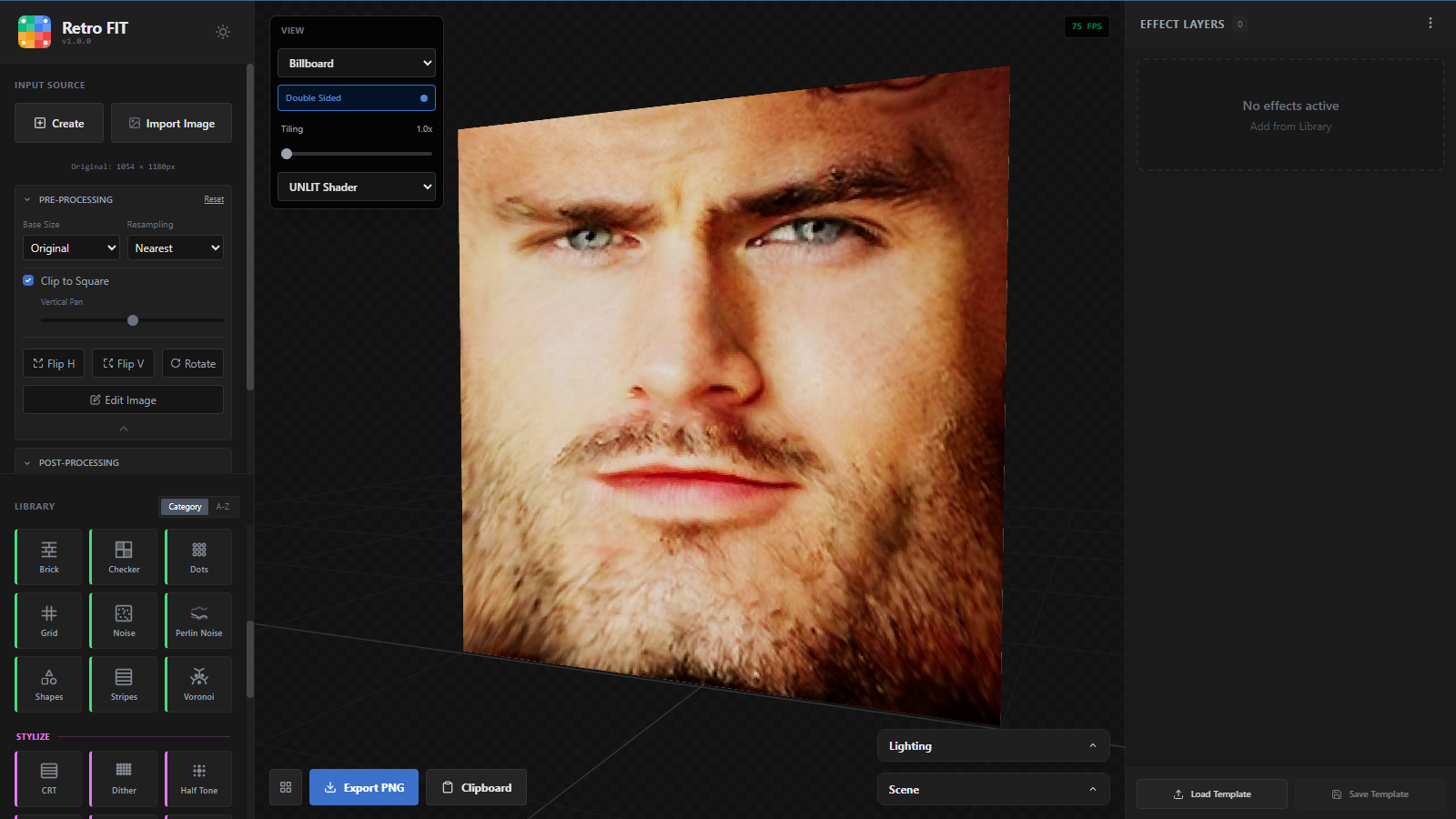Toggle the light/dark theme sun icon

[x=223, y=32]
